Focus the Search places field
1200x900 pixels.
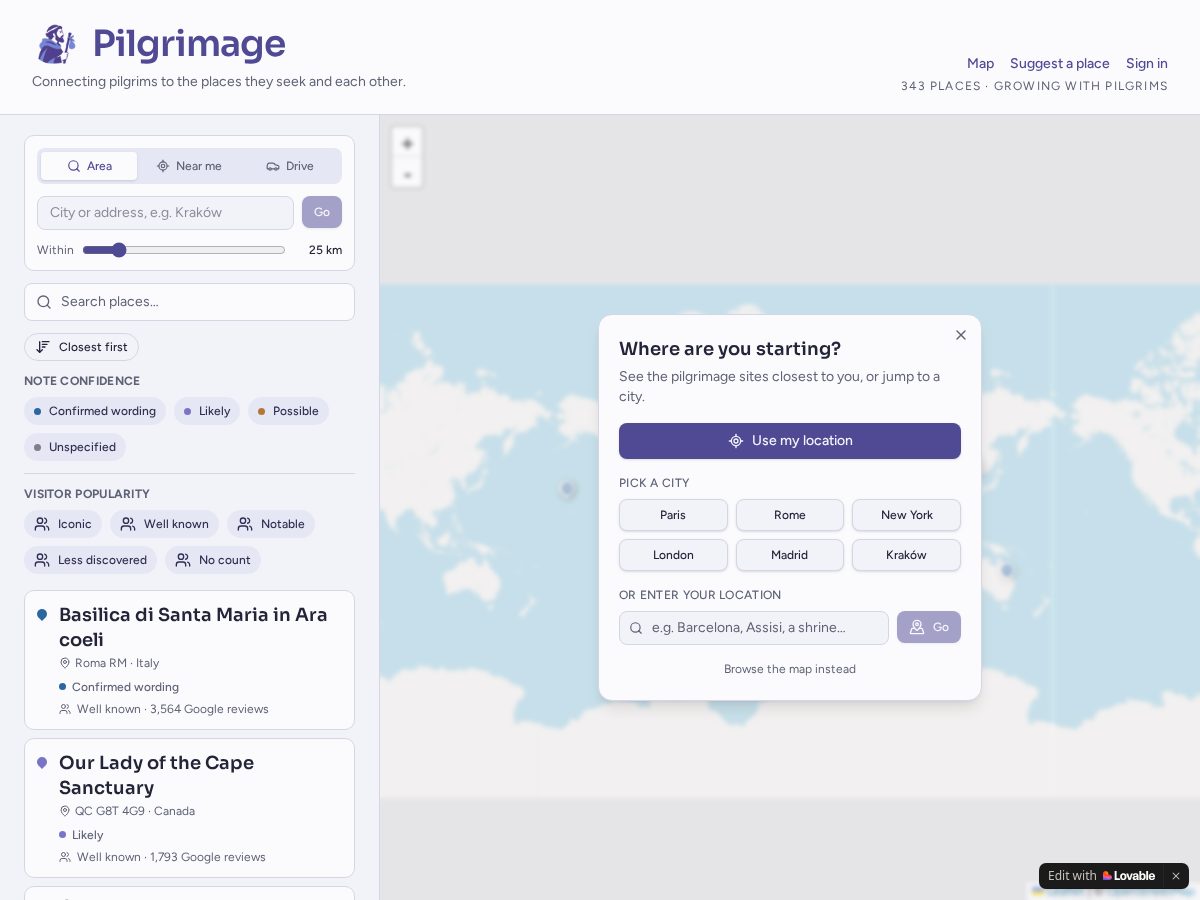[x=189, y=302]
